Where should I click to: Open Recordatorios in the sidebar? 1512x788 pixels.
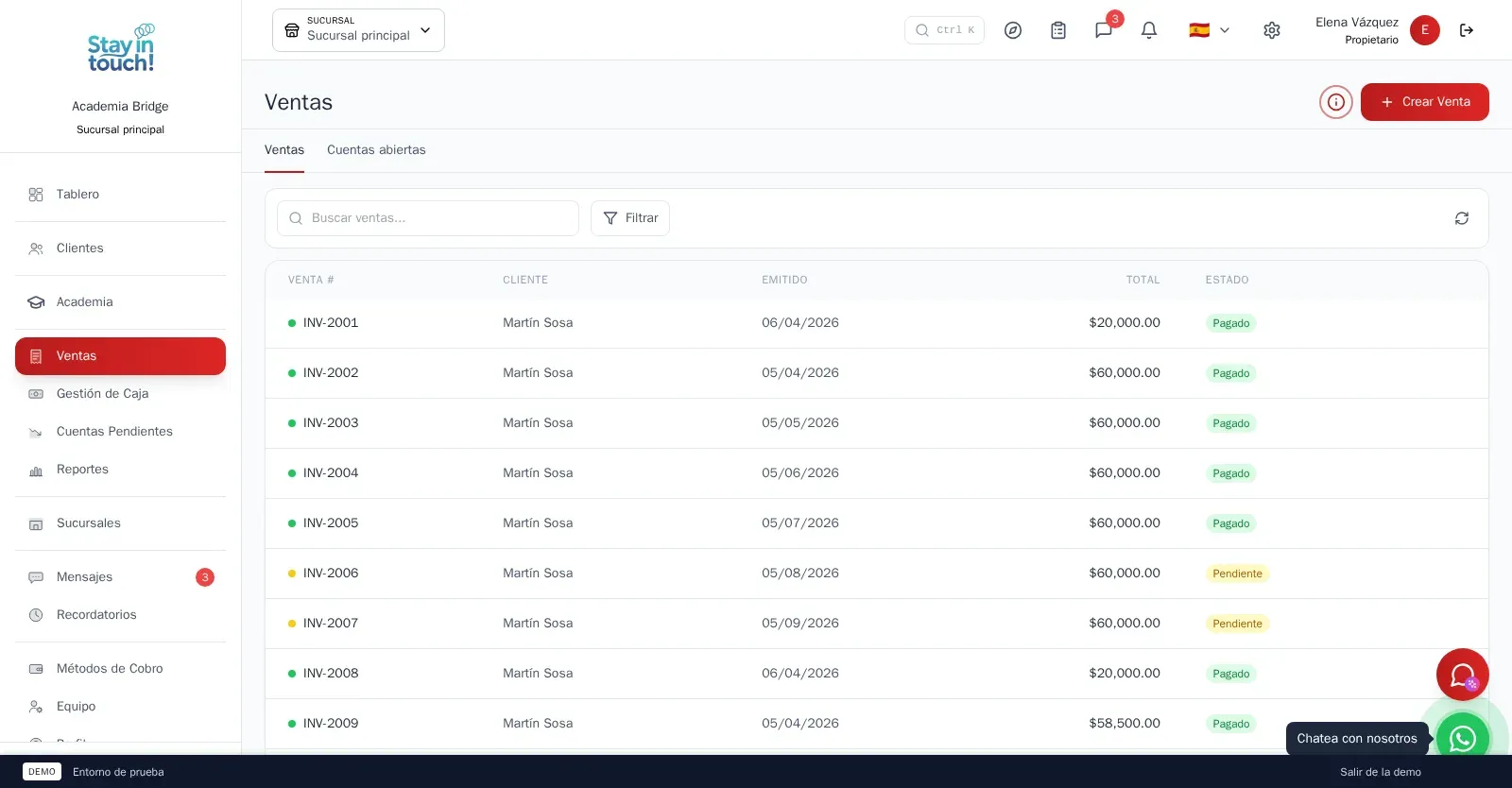coord(121,615)
